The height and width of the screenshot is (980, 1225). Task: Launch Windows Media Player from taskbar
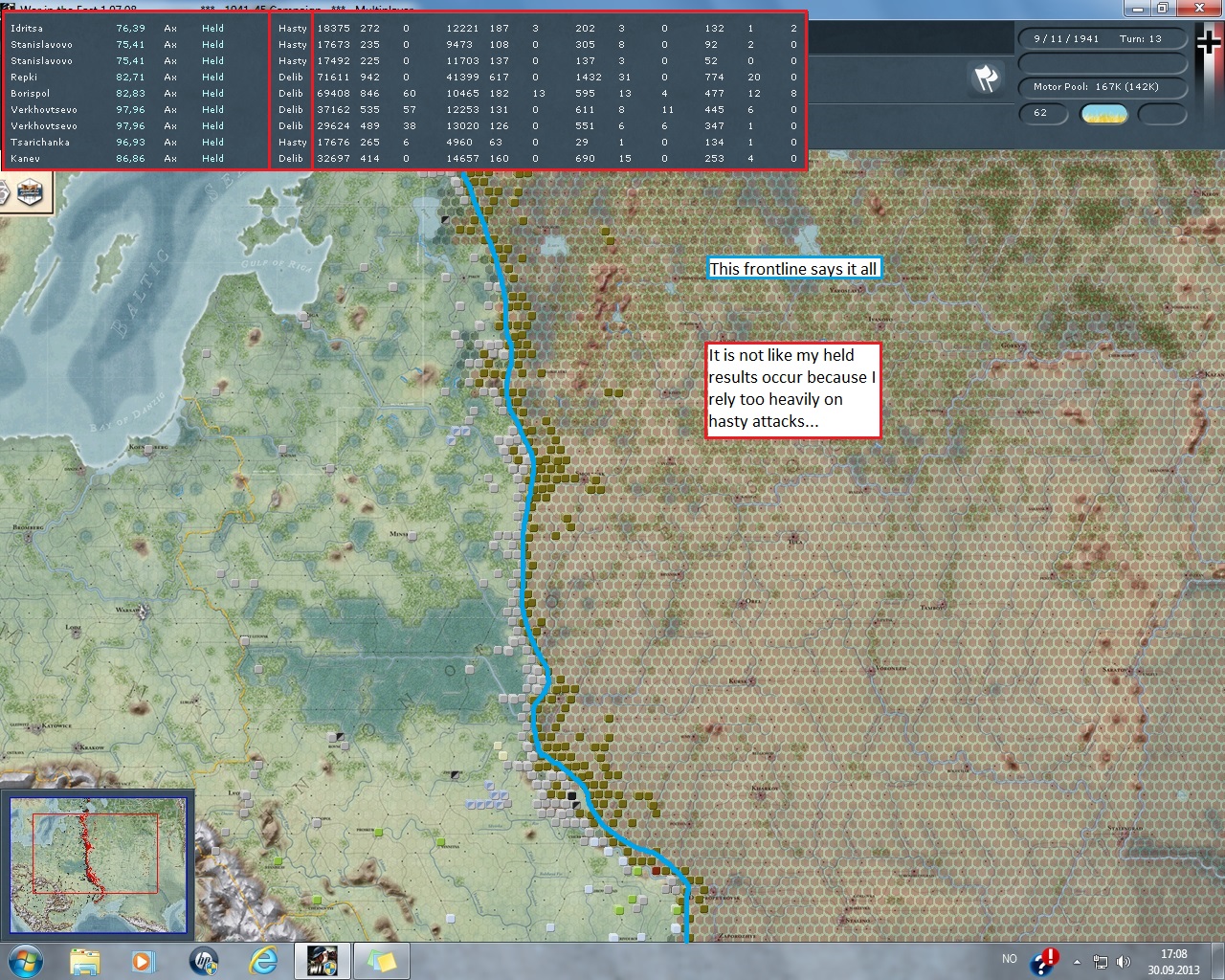click(143, 961)
